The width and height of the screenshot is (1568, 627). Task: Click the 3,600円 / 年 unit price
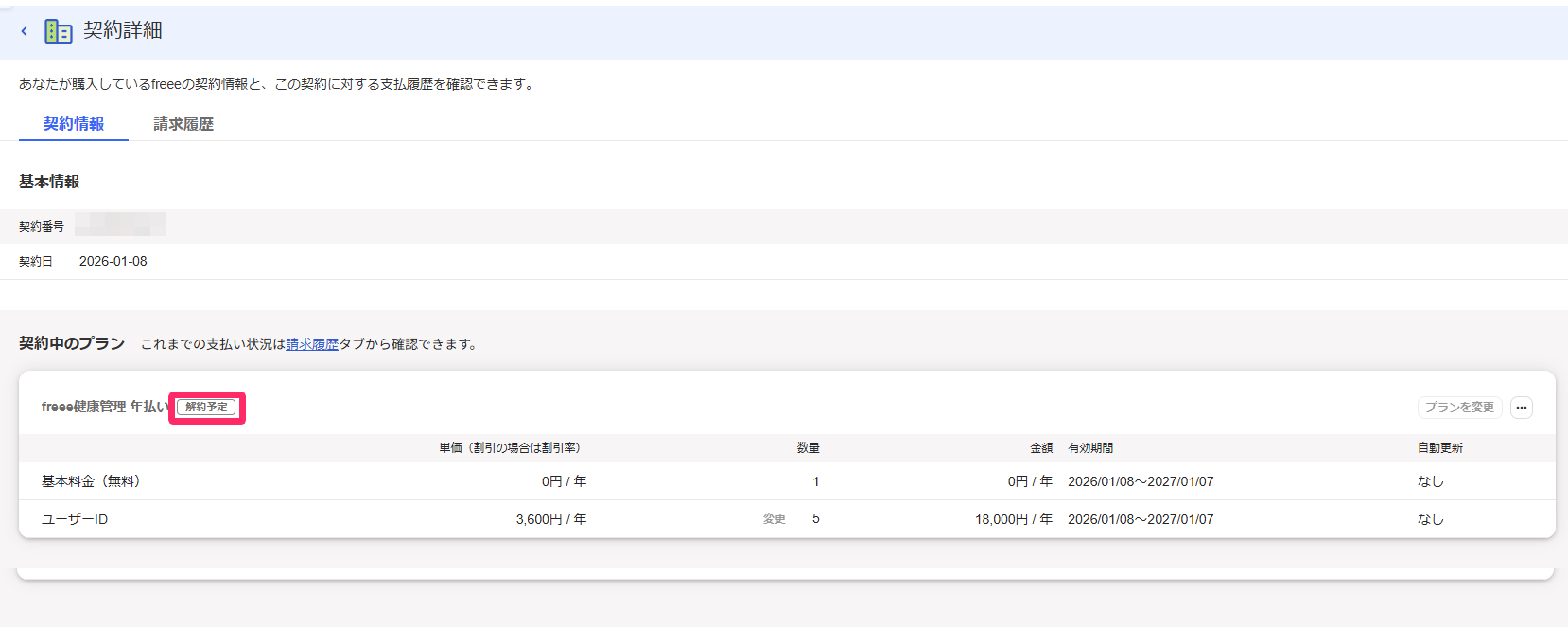(x=551, y=519)
